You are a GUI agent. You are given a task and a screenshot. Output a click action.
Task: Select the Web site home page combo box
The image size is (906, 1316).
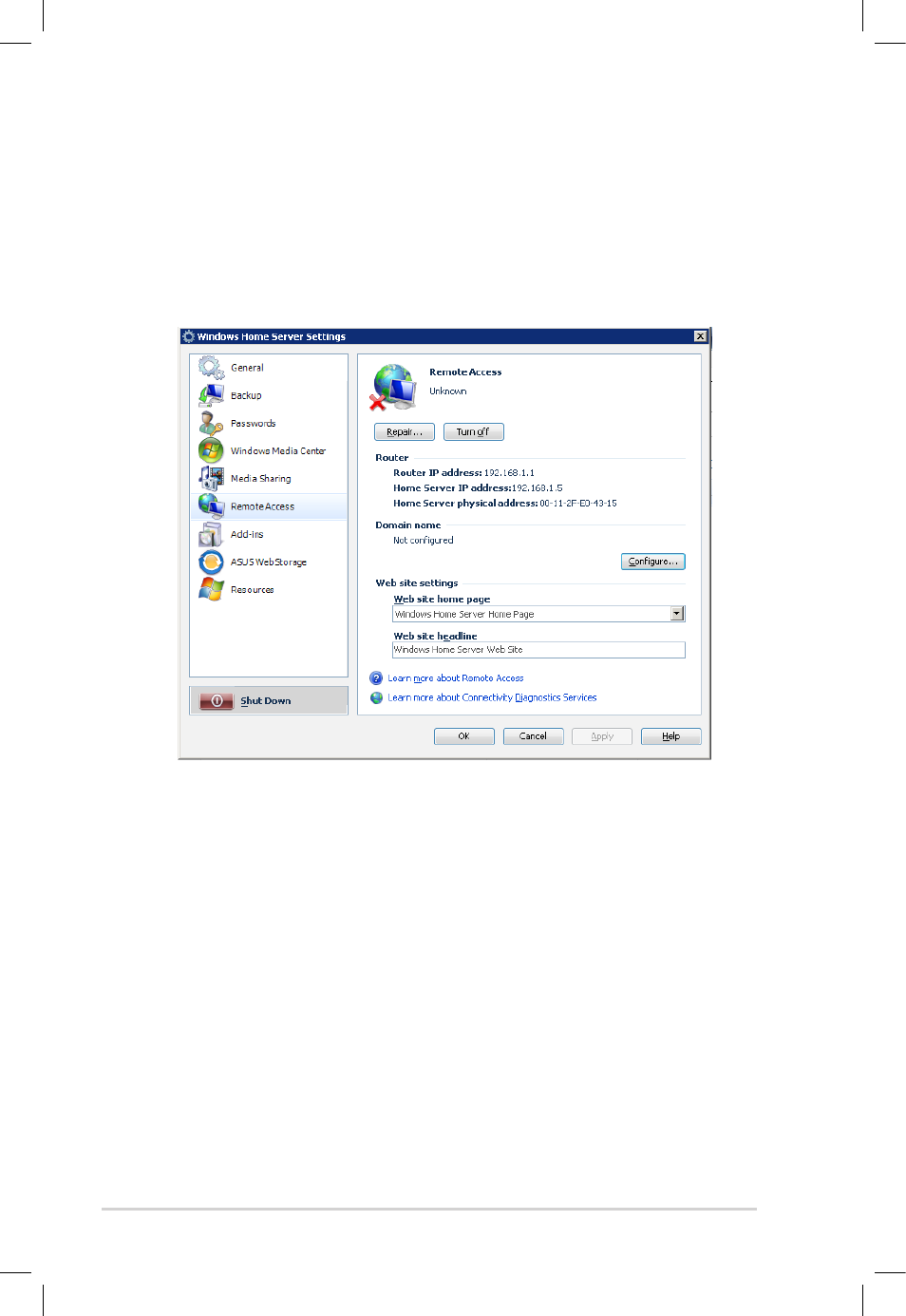tap(538, 614)
